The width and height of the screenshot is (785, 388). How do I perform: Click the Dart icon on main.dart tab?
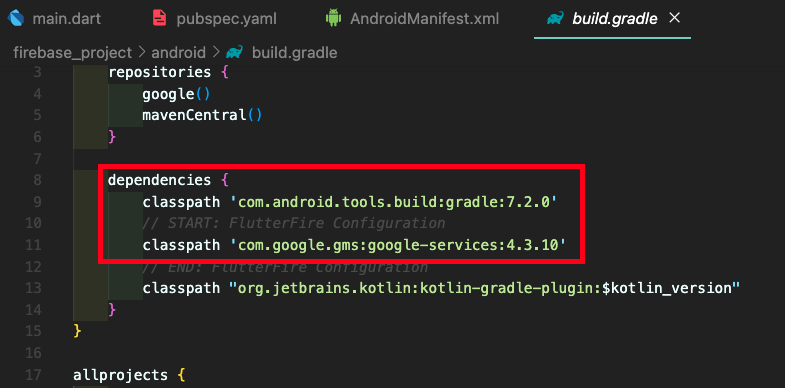click(x=17, y=19)
